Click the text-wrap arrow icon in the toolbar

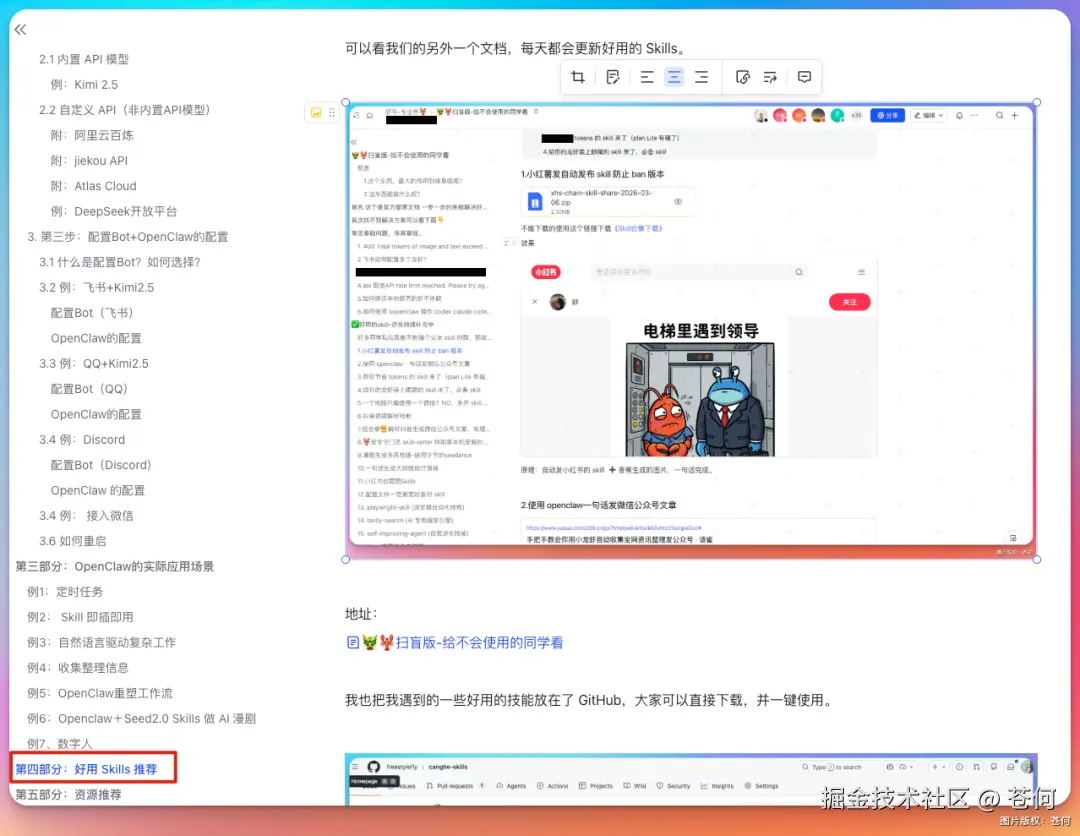[771, 76]
